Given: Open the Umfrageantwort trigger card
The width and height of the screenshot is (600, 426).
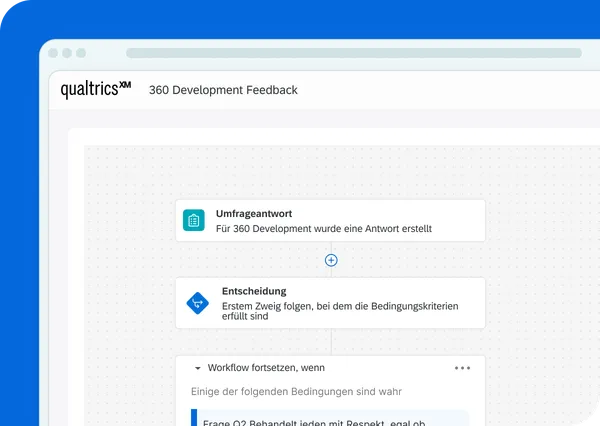Looking at the screenshot, I should coord(330,220).
